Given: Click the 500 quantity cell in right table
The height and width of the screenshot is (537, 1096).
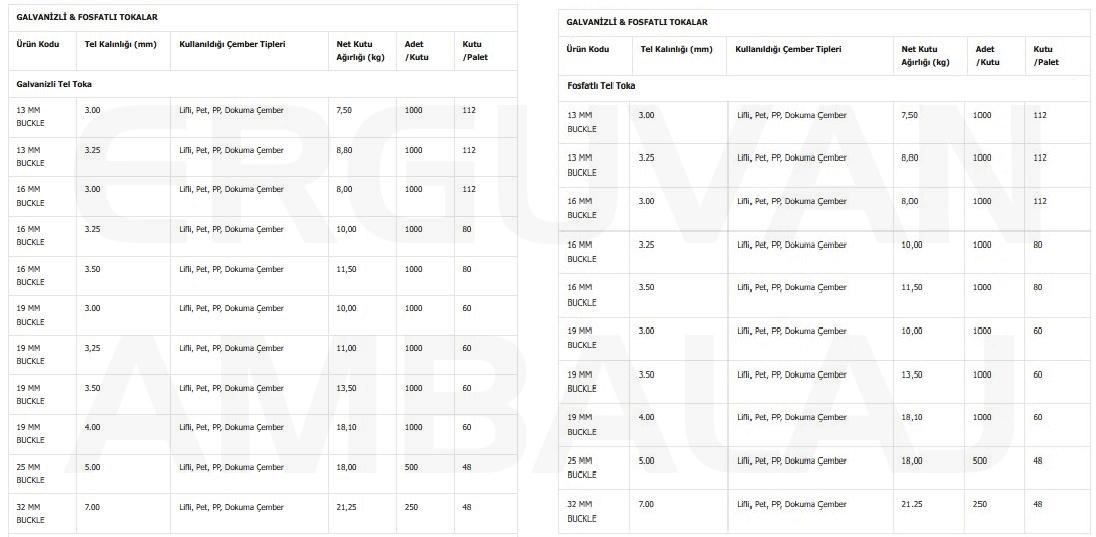Looking at the screenshot, I should click(980, 461).
